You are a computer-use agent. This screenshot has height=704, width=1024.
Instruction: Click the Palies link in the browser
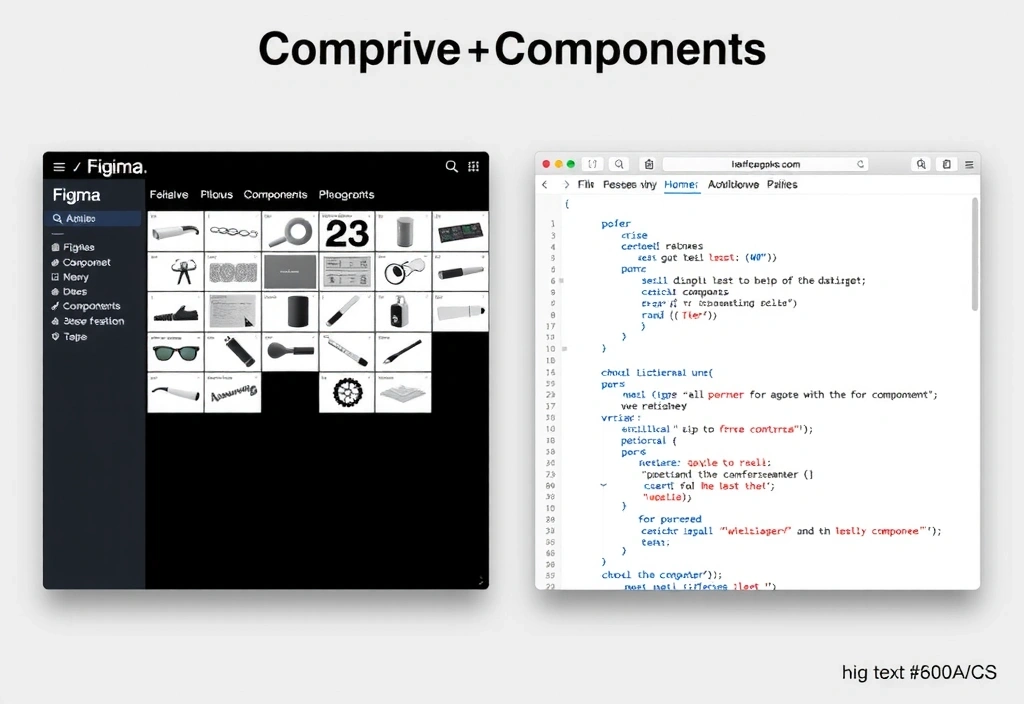tap(783, 185)
